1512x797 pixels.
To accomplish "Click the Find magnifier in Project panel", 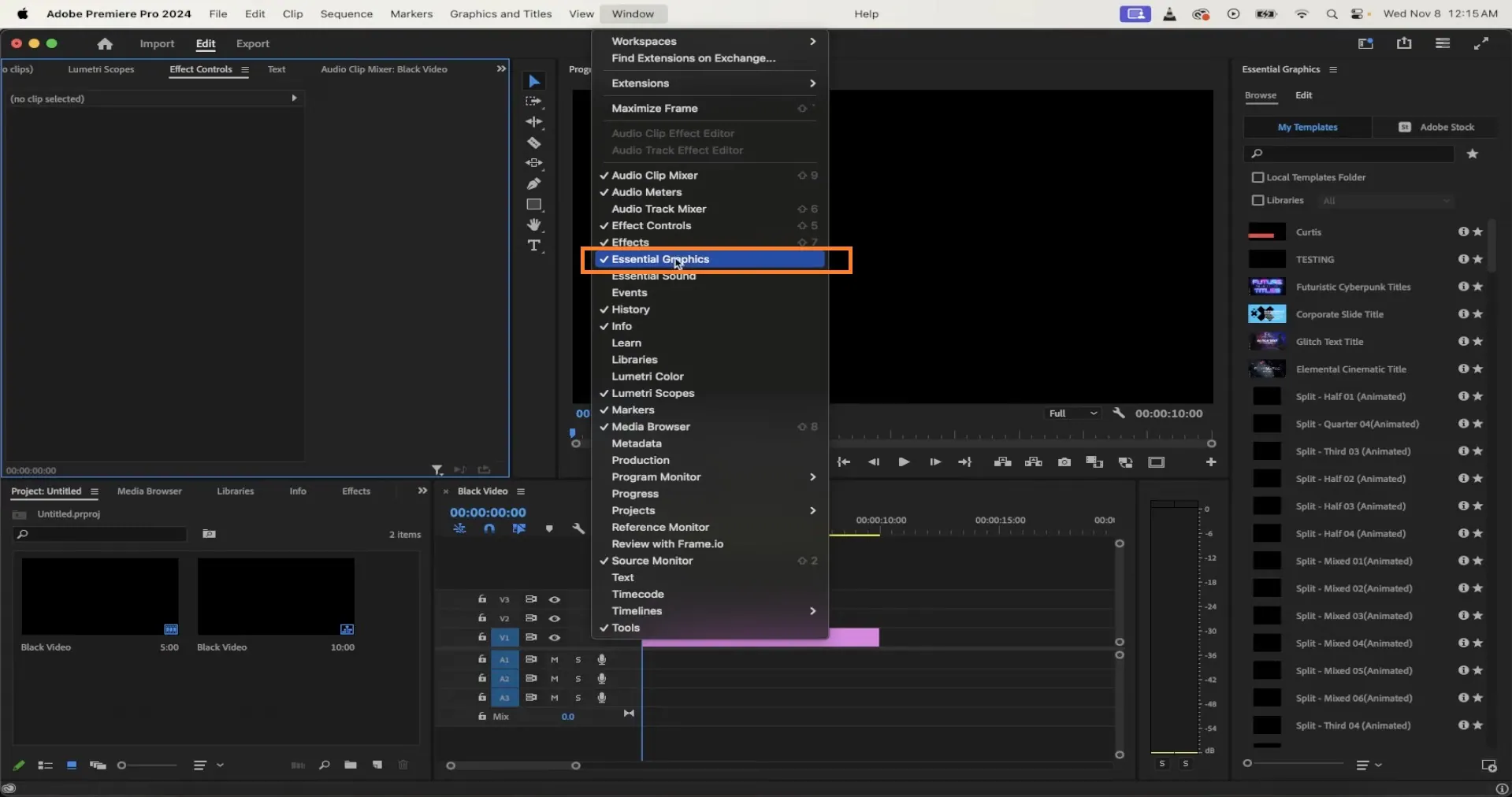I will 324,765.
